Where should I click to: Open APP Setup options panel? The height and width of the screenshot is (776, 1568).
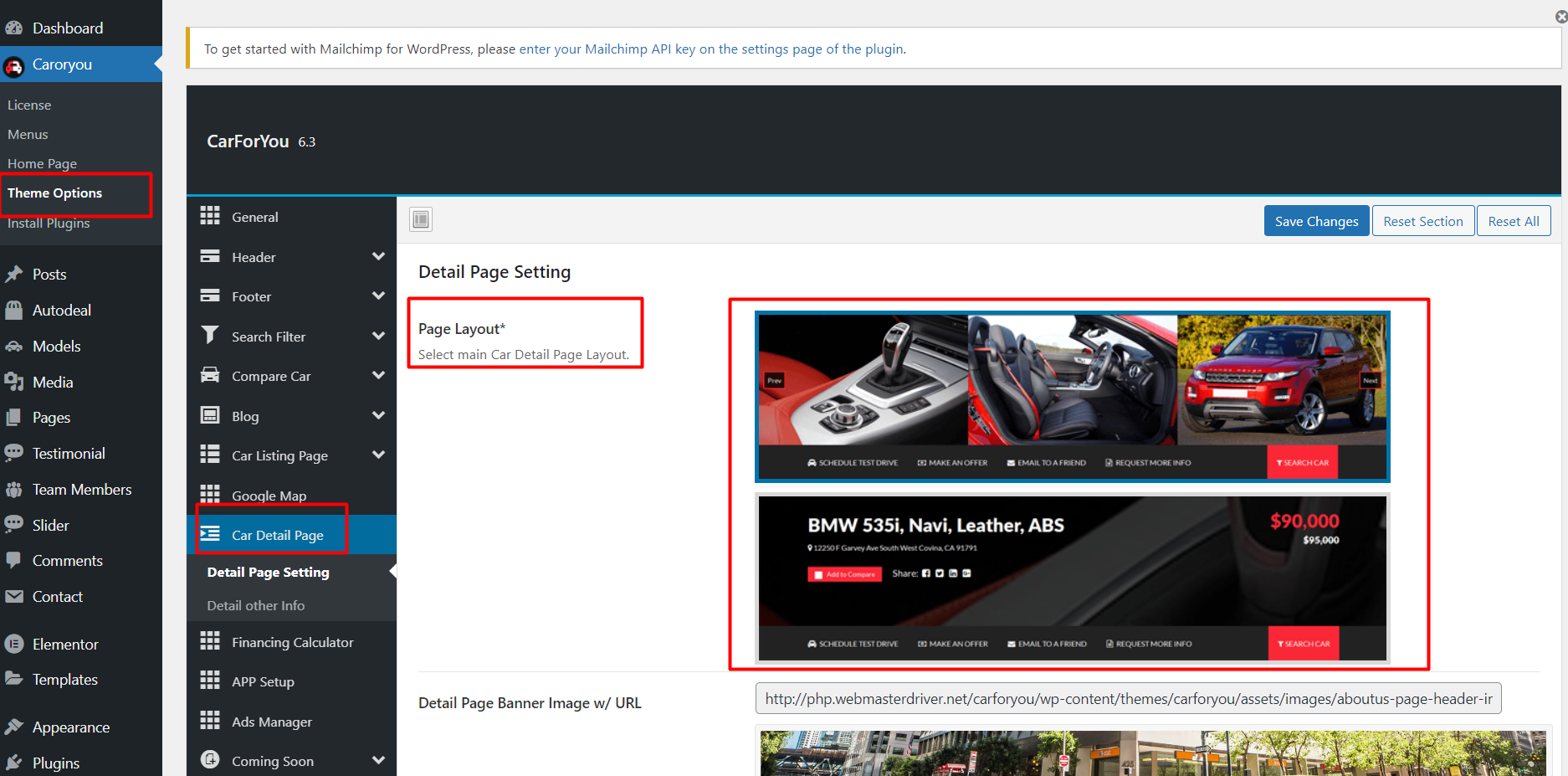tap(291, 681)
